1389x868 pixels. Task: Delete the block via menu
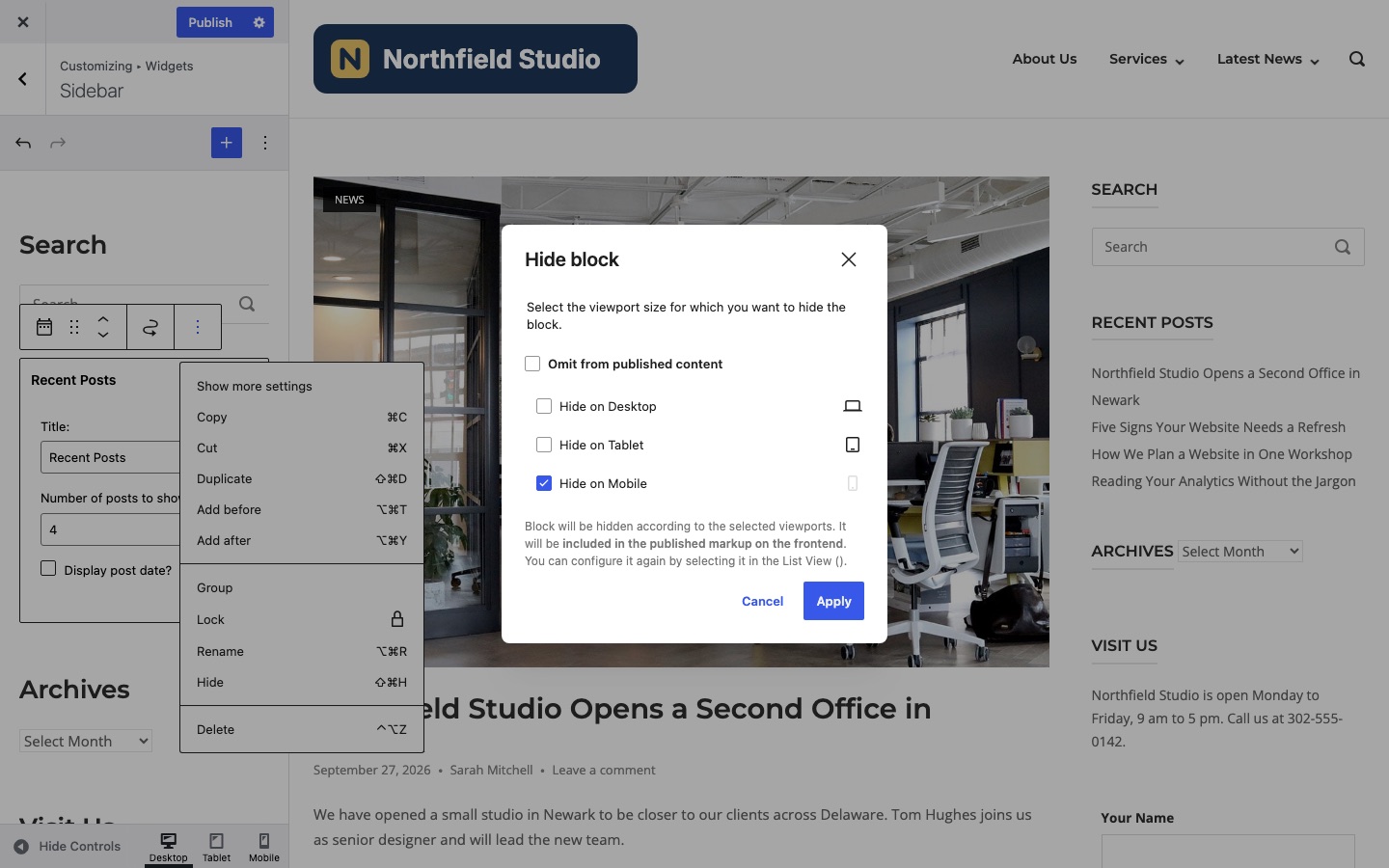[x=302, y=729]
